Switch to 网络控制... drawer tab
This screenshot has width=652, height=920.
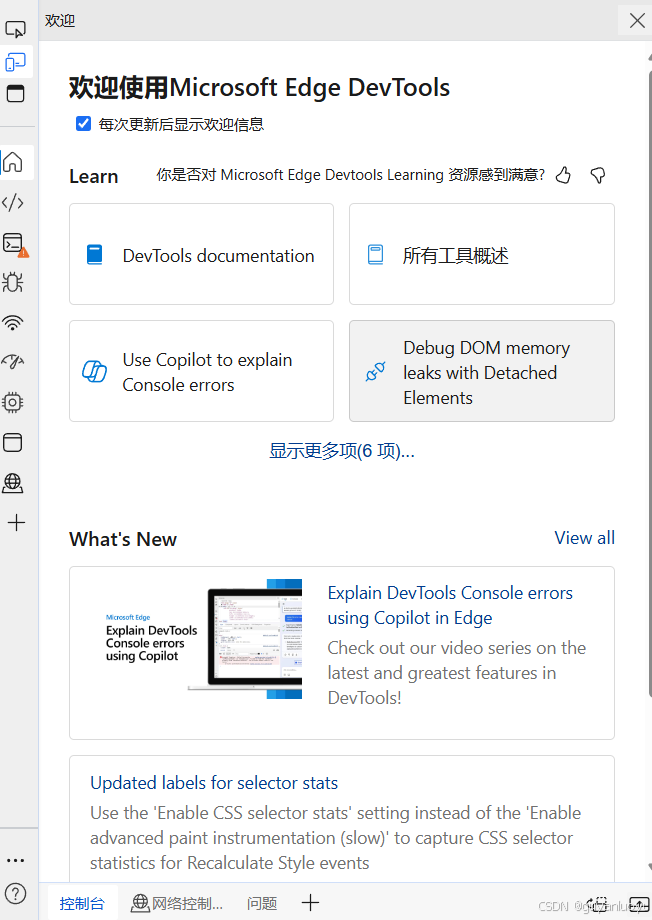pyautogui.click(x=177, y=903)
